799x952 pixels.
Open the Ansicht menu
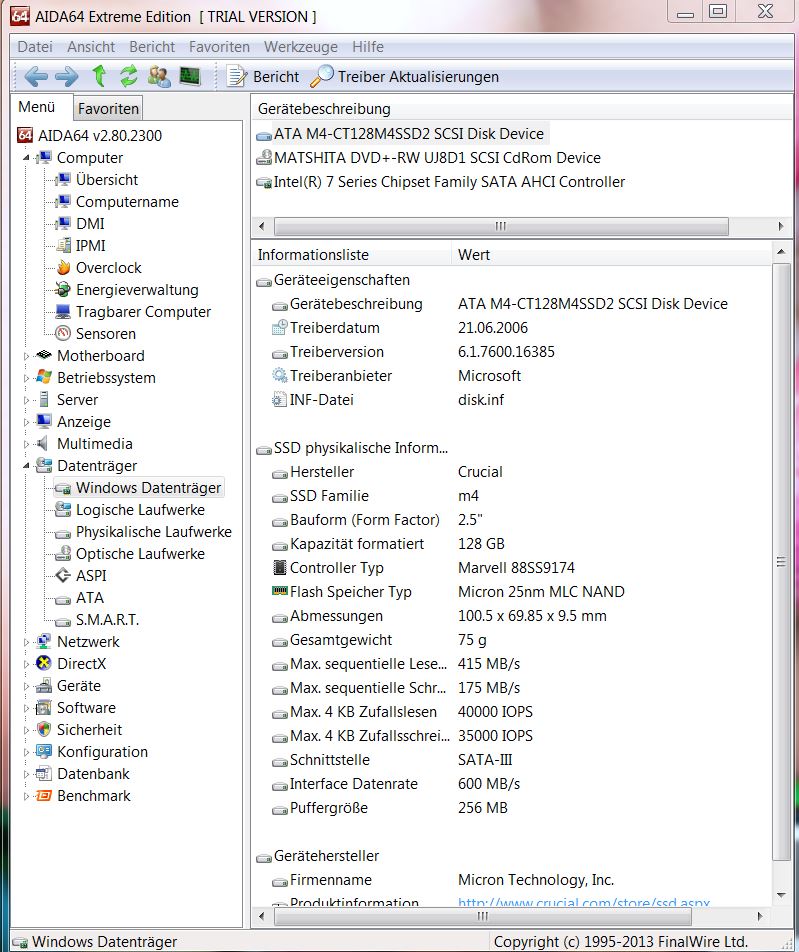[x=91, y=47]
